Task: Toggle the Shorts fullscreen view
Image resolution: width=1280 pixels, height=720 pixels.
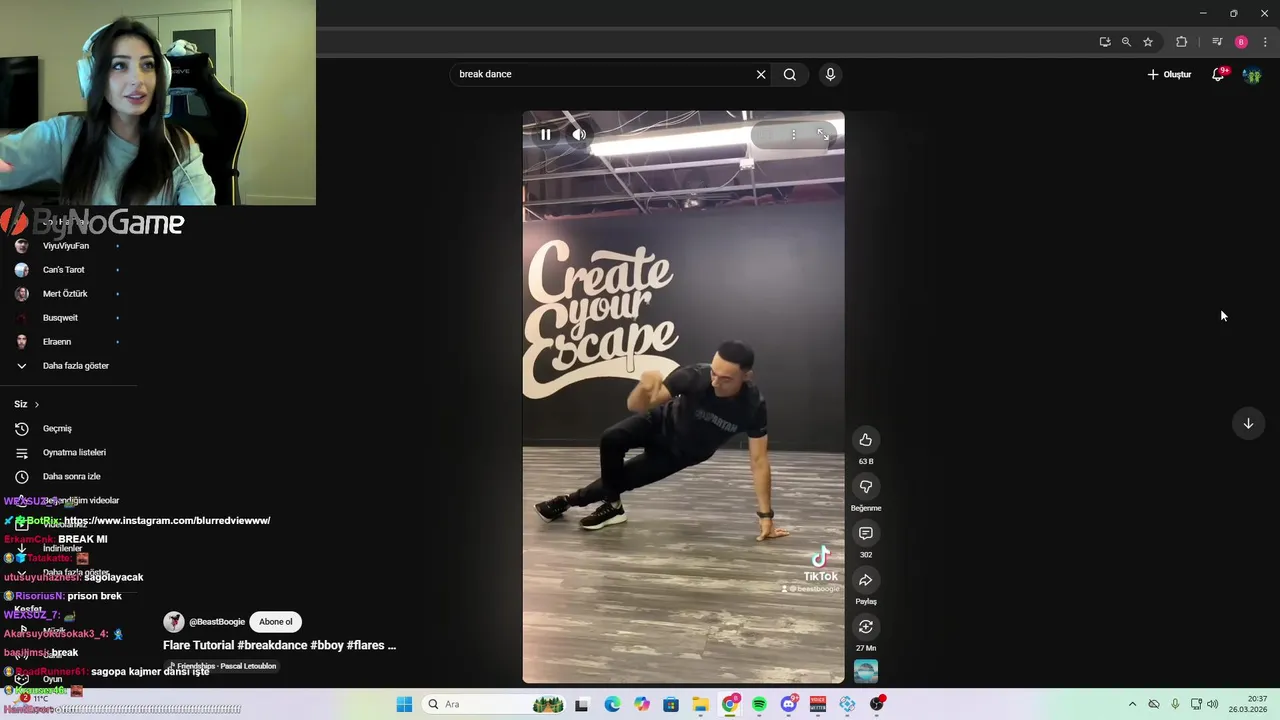Action: click(x=822, y=134)
